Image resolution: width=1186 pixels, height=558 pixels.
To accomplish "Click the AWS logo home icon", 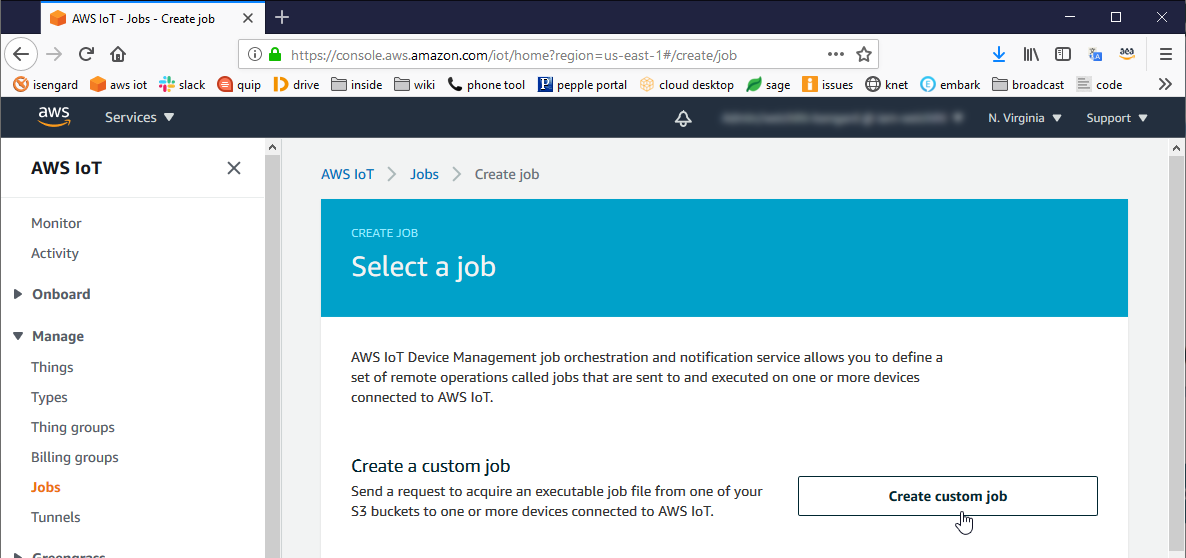I will click(x=54, y=116).
